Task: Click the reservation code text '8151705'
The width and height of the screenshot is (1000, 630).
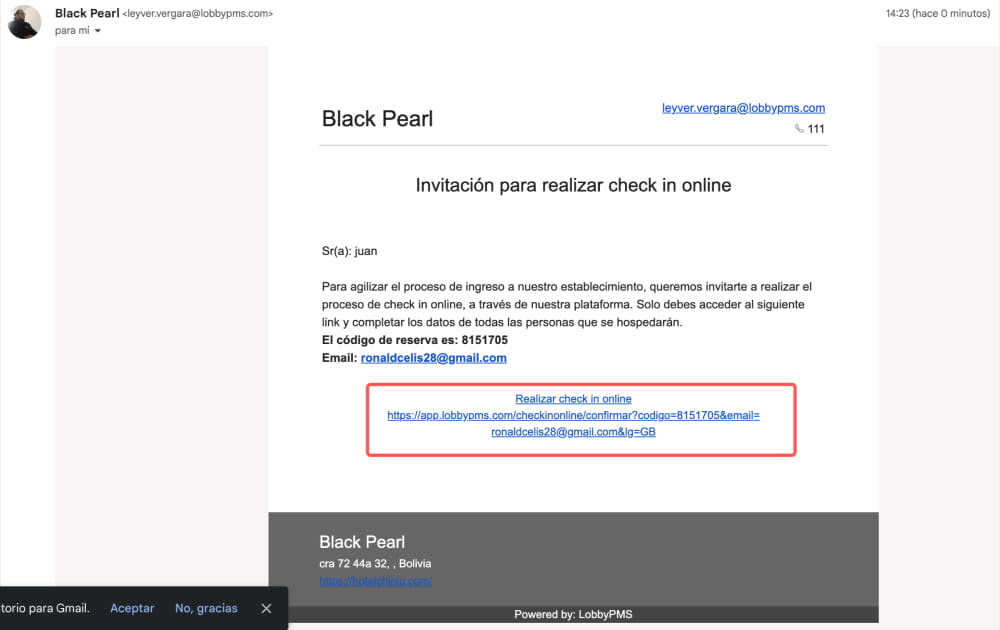Action: pyautogui.click(x=485, y=340)
